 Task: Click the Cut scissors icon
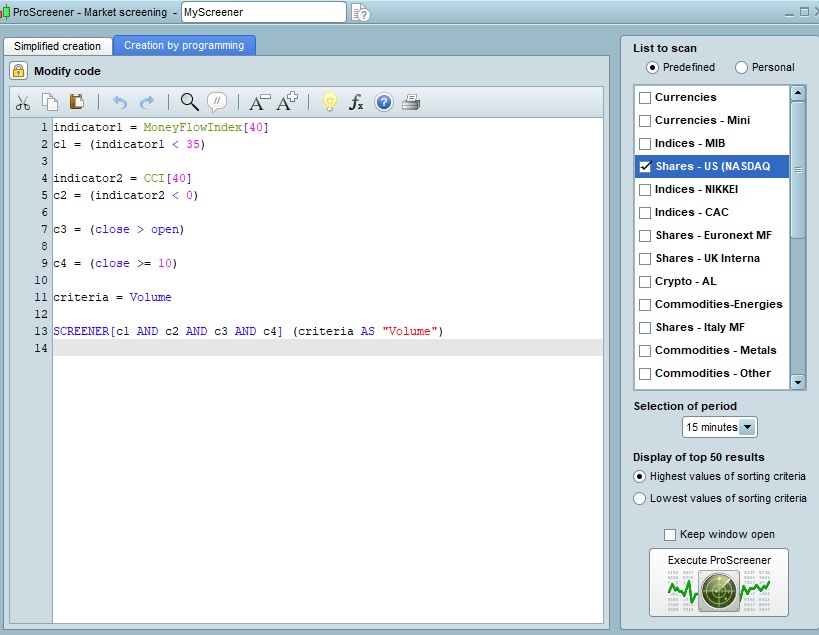23,102
